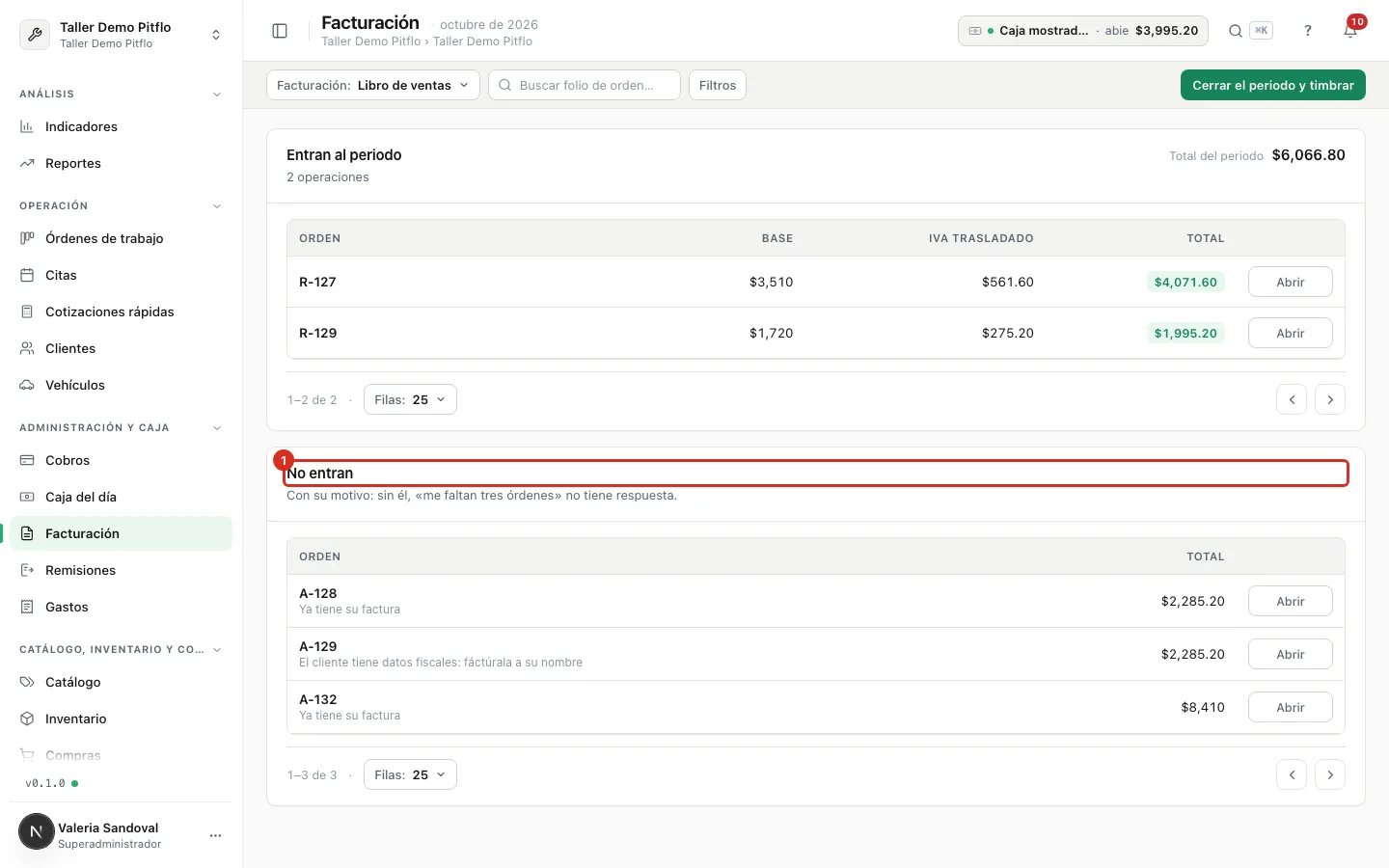Open user options ellipsis next to Valeria Sandoval
This screenshot has height=868, width=1389.
coord(215,835)
